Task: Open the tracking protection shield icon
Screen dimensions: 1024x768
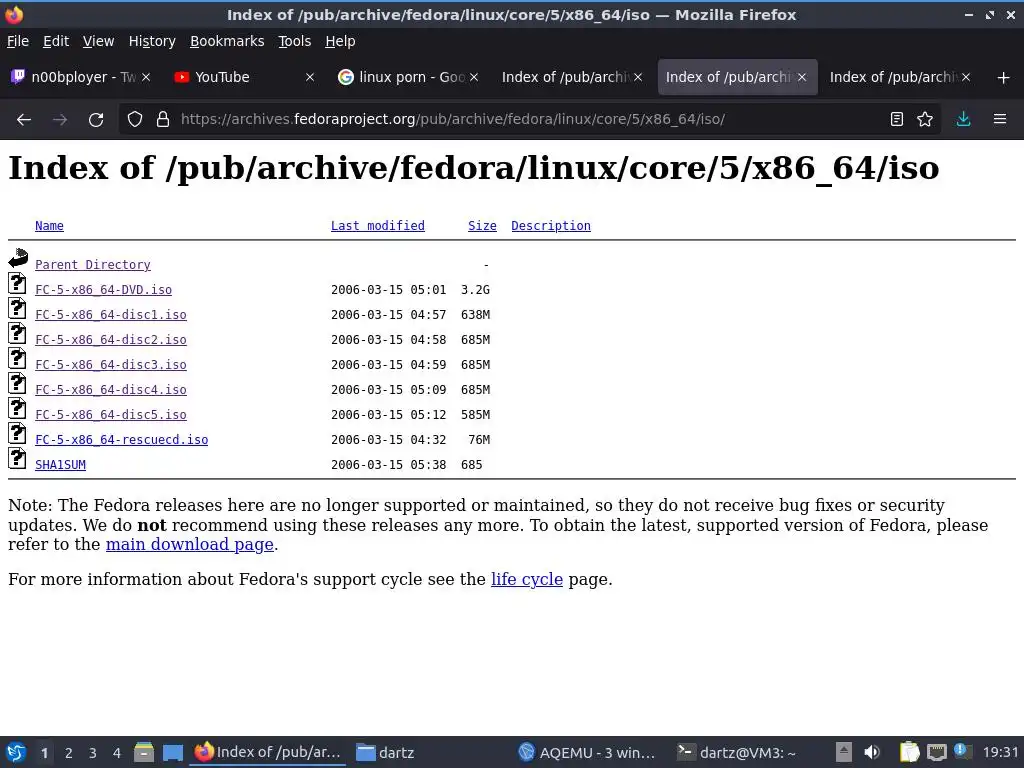Action: 135,120
